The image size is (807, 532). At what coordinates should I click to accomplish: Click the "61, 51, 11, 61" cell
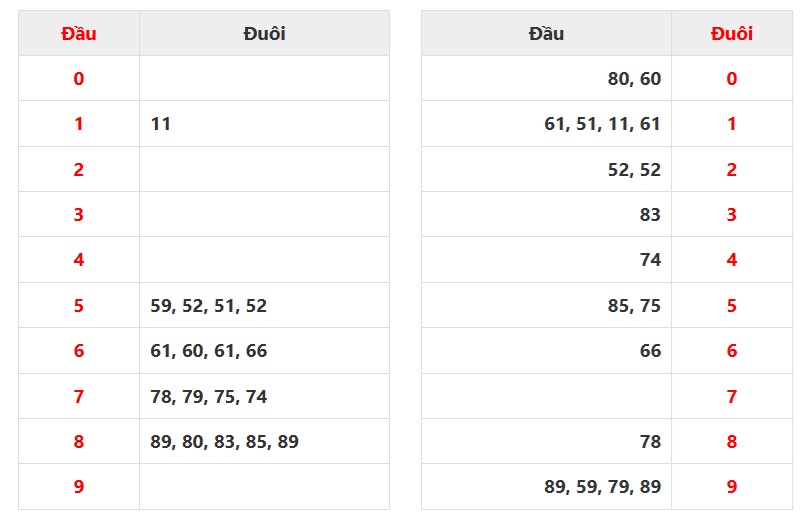[x=602, y=124]
